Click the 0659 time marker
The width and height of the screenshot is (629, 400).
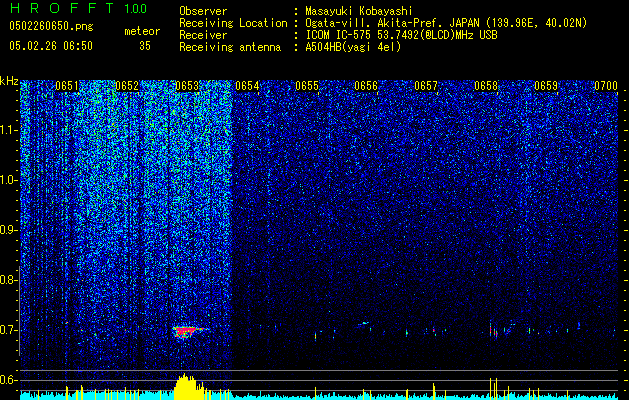point(546,86)
